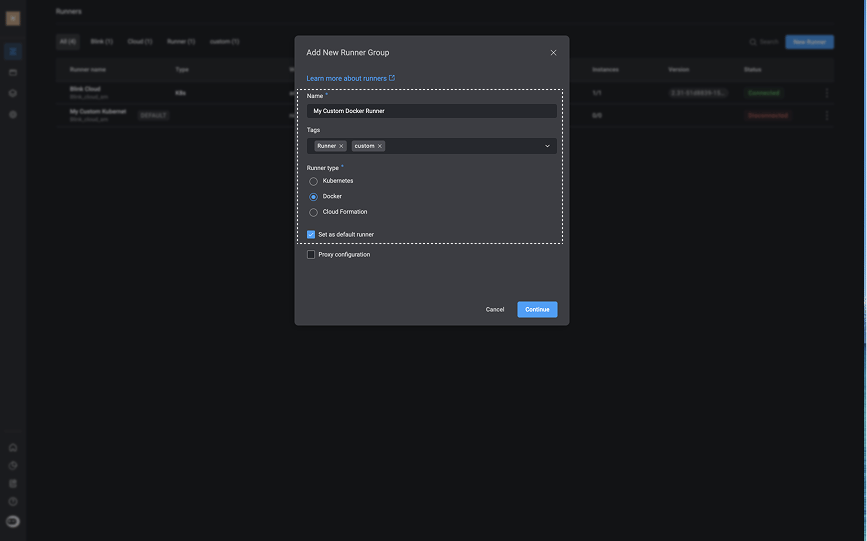Click the Runner name column header
Viewport: 867px width, 541px height.
coord(87,70)
